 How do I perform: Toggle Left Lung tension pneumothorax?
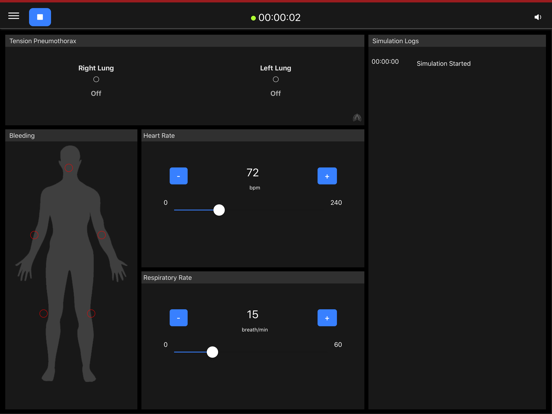point(276,80)
